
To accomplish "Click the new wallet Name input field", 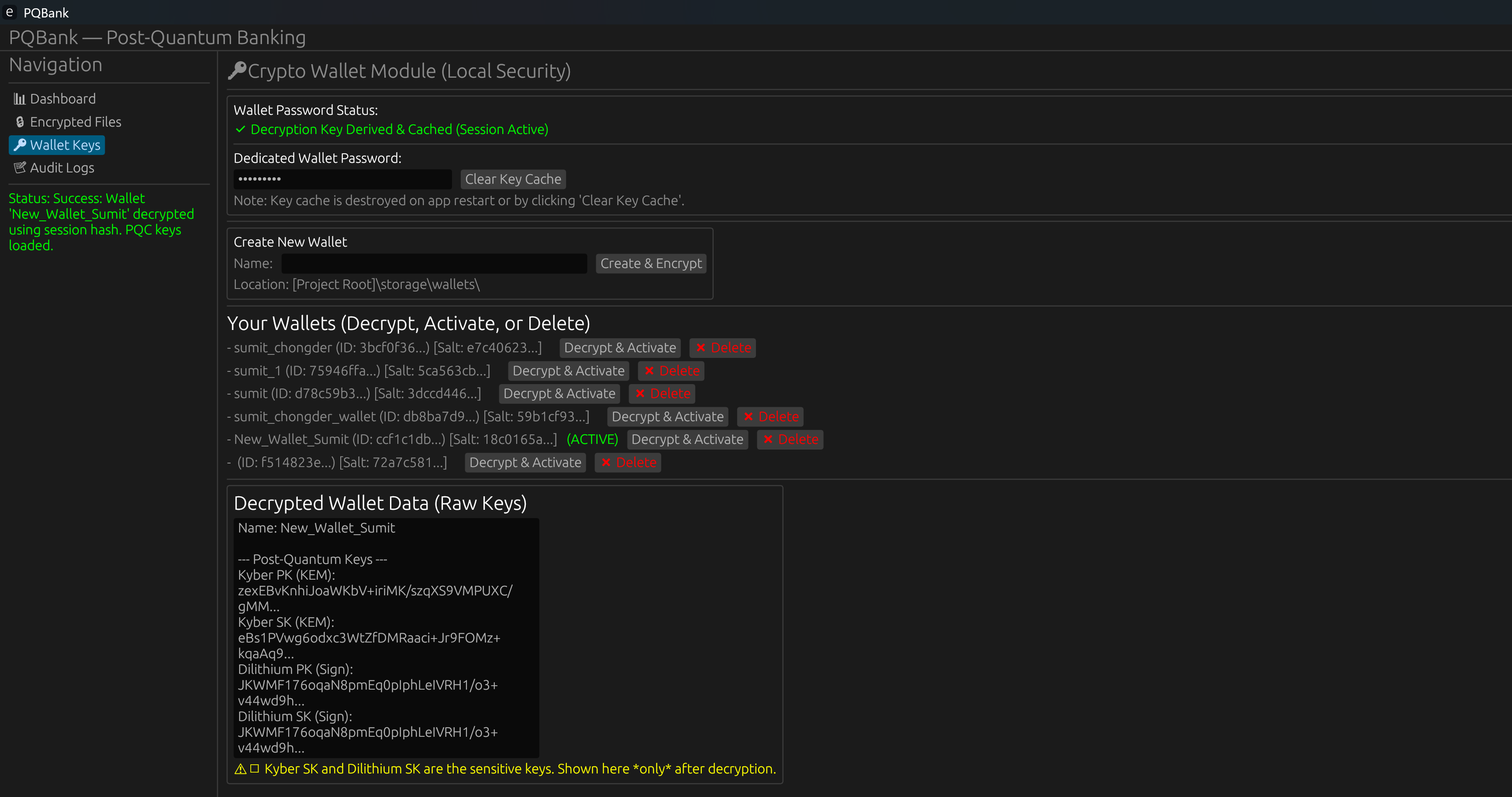I will point(434,263).
